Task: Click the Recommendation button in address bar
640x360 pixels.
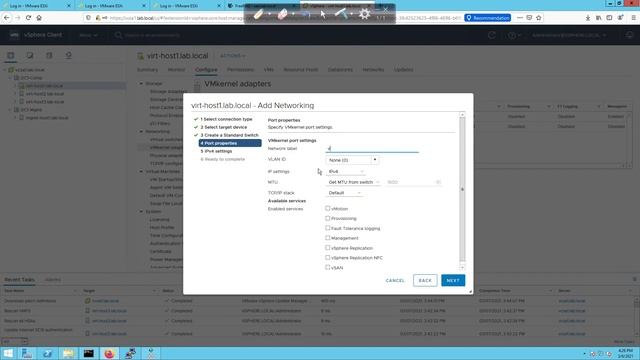Action: pos(488,18)
